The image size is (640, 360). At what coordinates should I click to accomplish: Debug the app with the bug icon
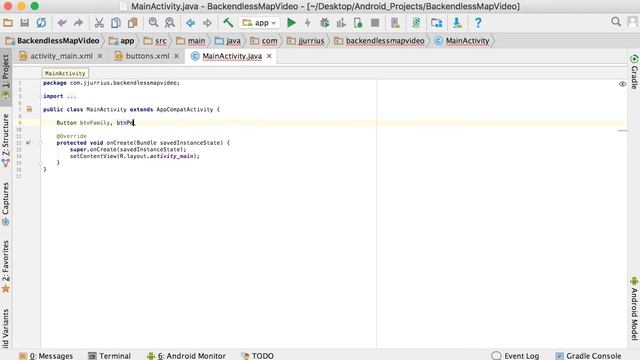tap(324, 23)
